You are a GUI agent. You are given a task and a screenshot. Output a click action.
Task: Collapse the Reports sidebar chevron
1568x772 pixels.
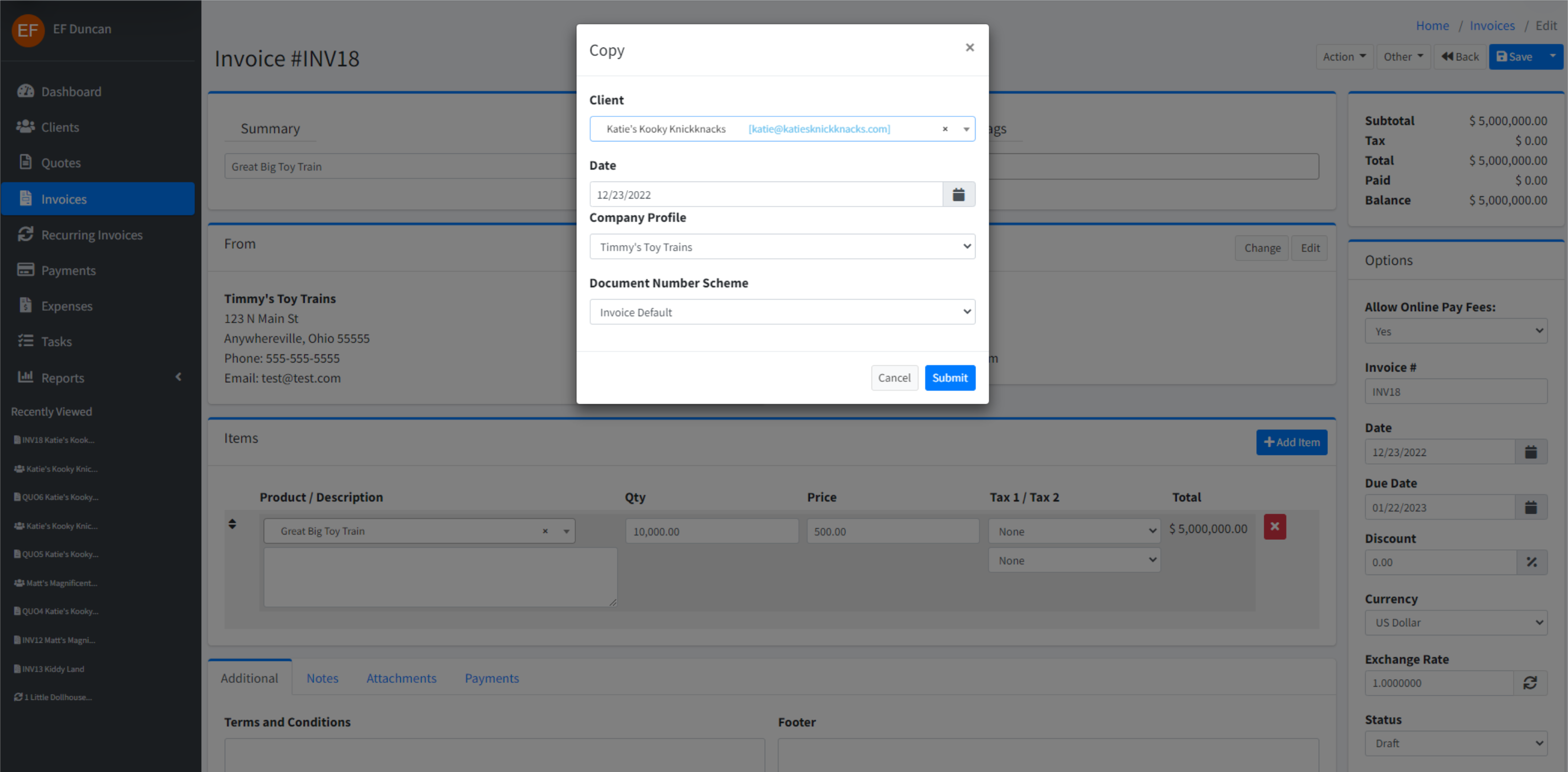click(178, 377)
